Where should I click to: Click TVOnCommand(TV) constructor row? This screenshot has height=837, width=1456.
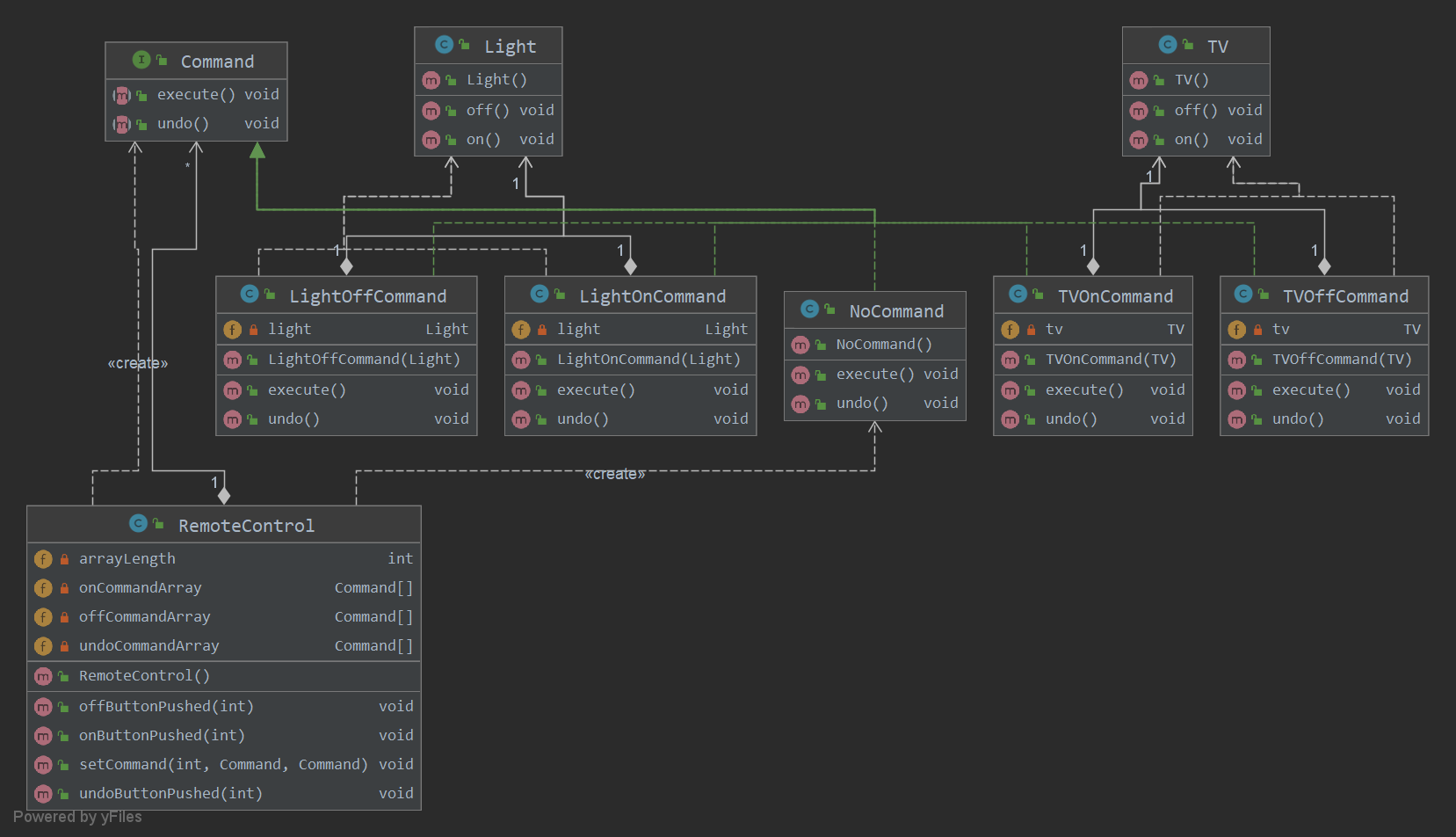(x=1092, y=360)
